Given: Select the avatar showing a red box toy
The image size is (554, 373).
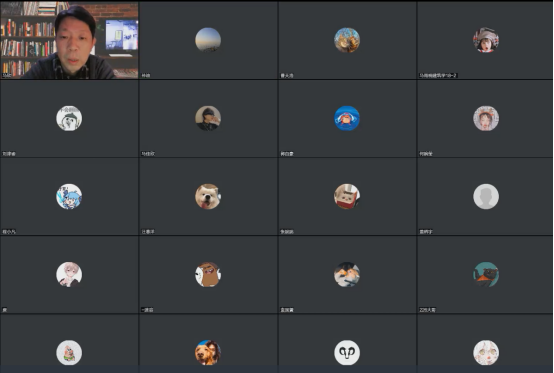Looking at the screenshot, I should tap(347, 196).
